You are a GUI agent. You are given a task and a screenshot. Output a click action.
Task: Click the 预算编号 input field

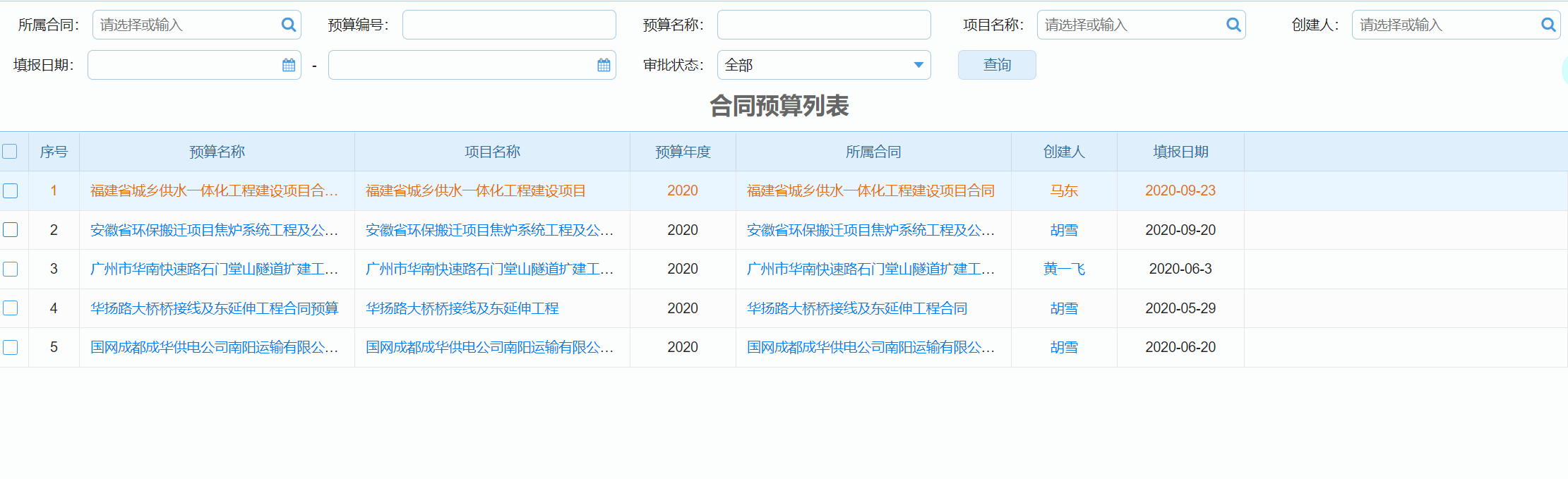click(x=508, y=25)
